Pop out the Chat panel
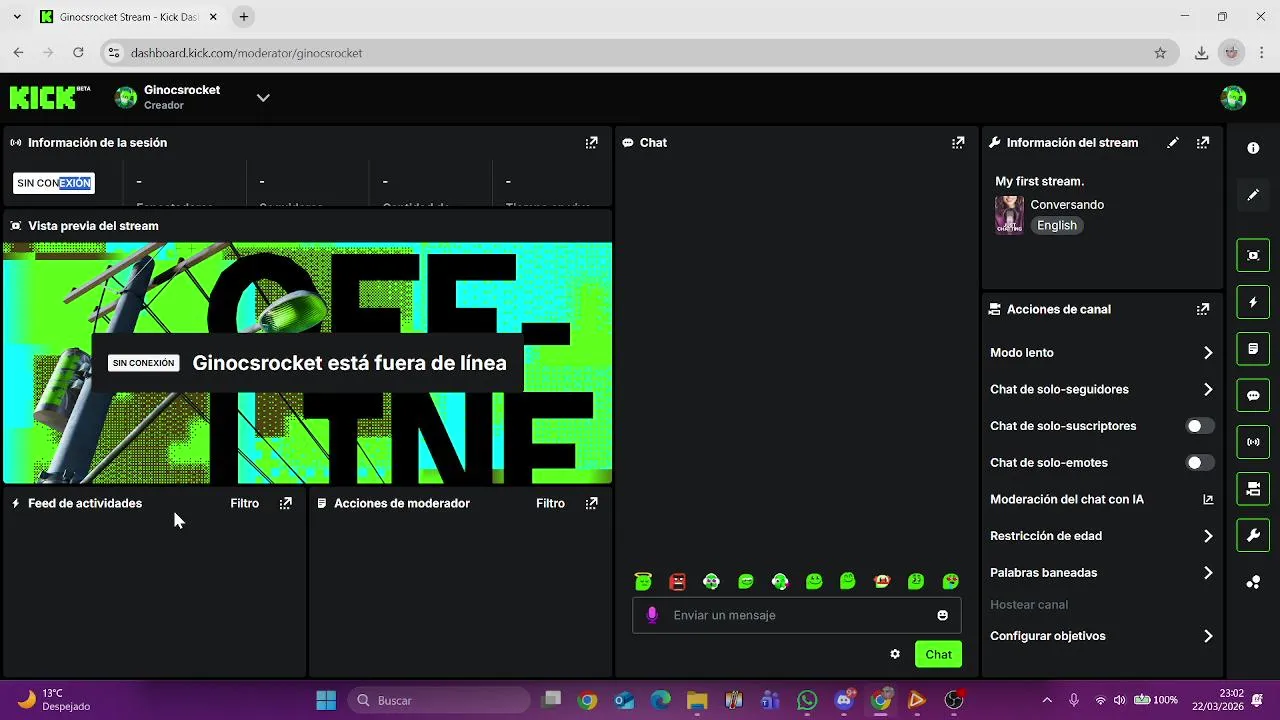The width and height of the screenshot is (1280, 720). (x=958, y=143)
